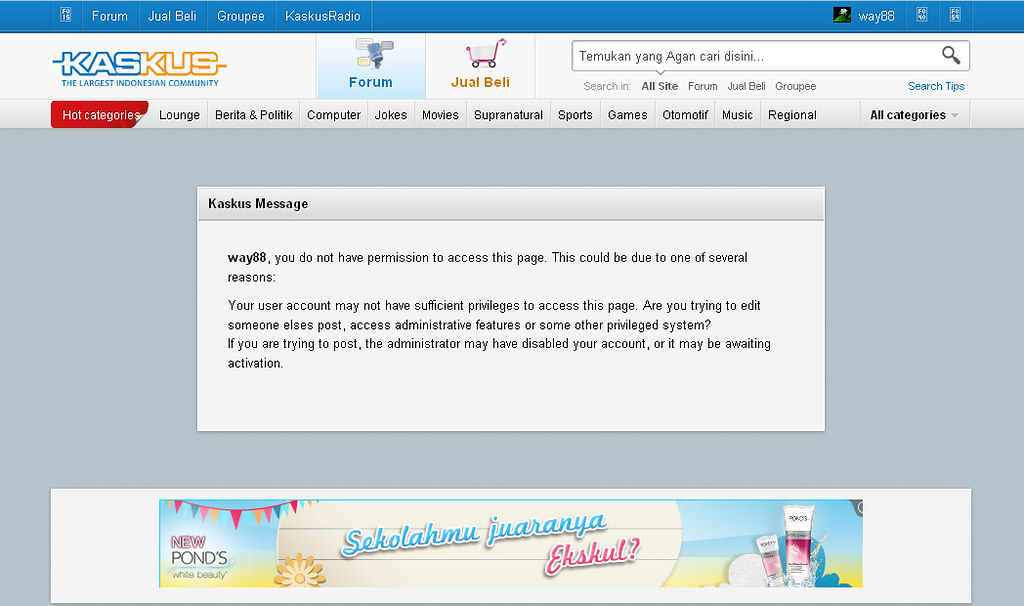Click the Pond's 'Sekolahmu juaranya Ekskul?' banner ad
Image resolution: width=1024 pixels, height=606 pixels.
[511, 543]
